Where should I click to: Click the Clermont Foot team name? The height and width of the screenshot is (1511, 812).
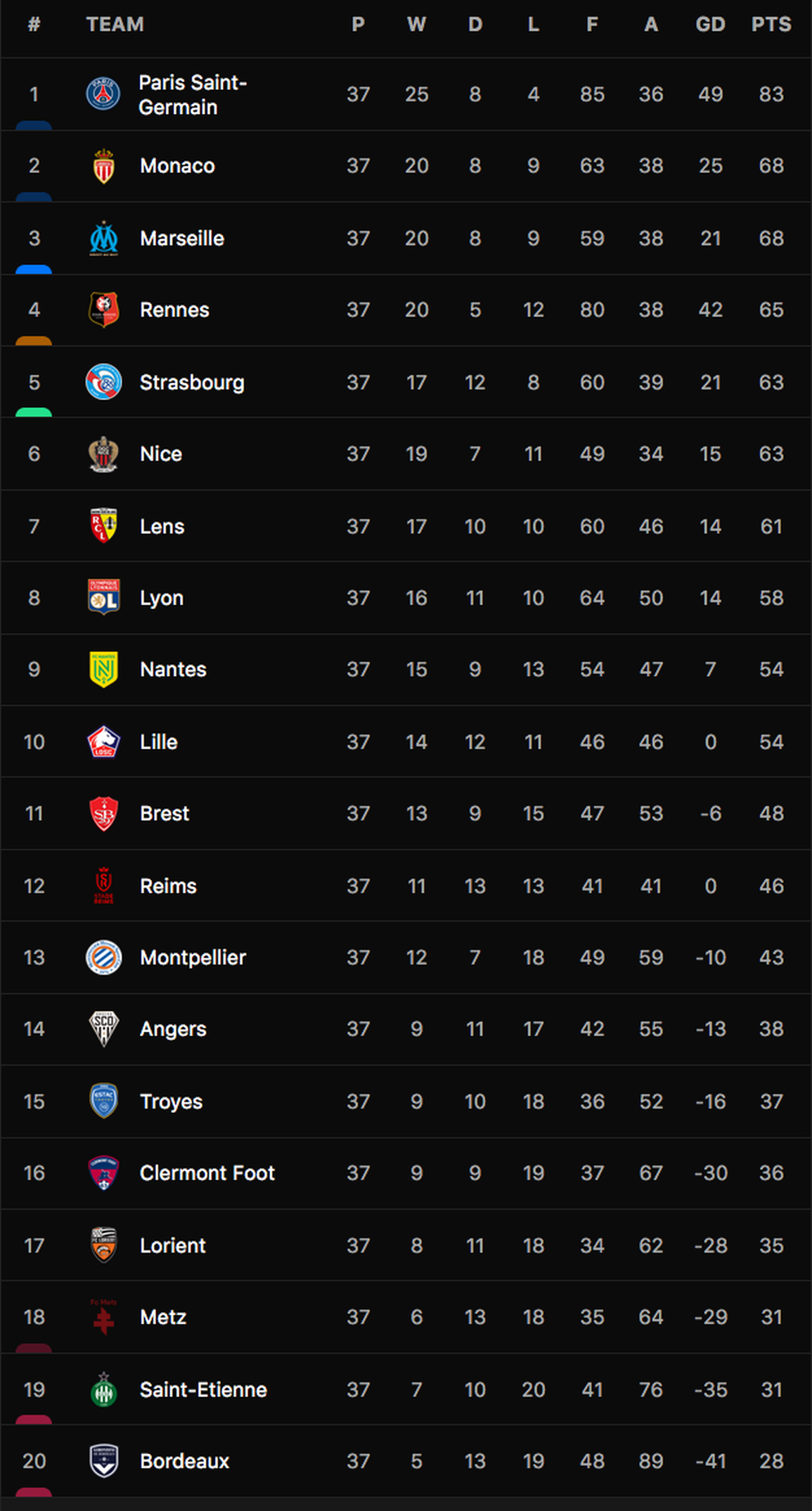(207, 1173)
